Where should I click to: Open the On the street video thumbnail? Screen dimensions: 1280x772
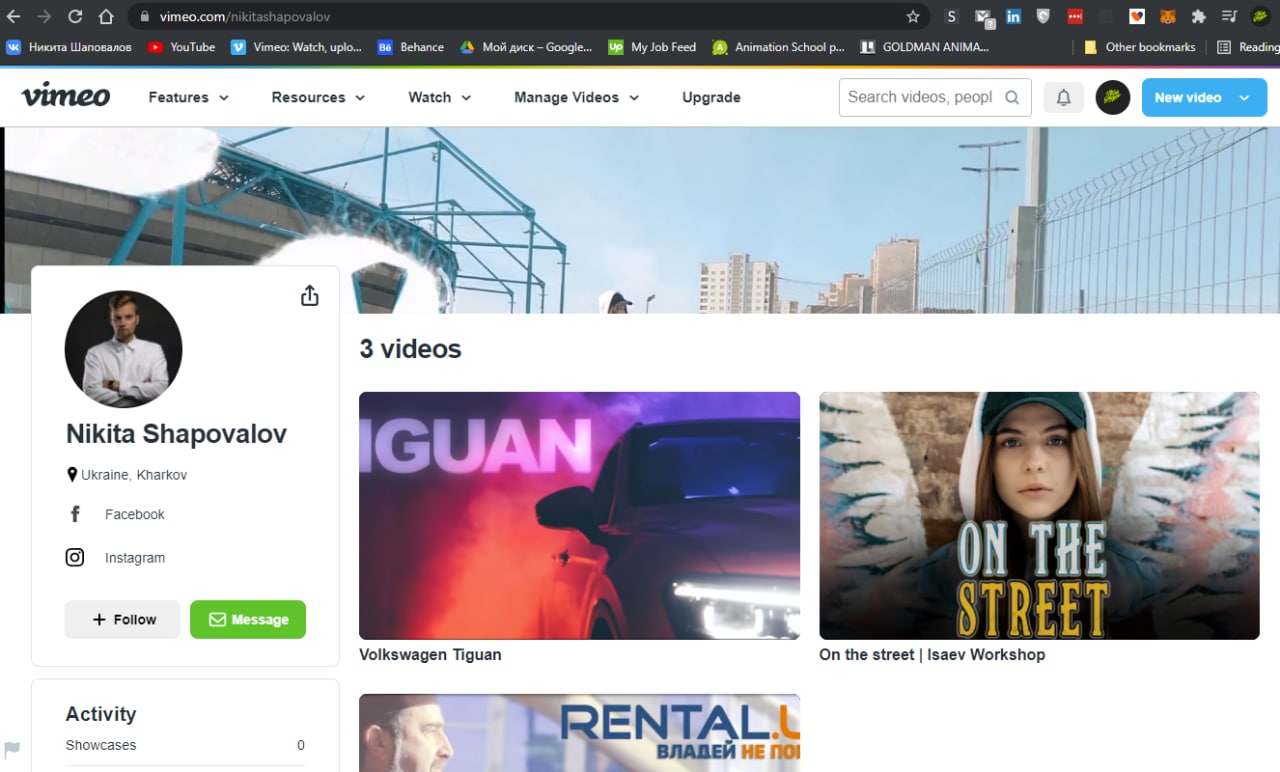pyautogui.click(x=1039, y=515)
